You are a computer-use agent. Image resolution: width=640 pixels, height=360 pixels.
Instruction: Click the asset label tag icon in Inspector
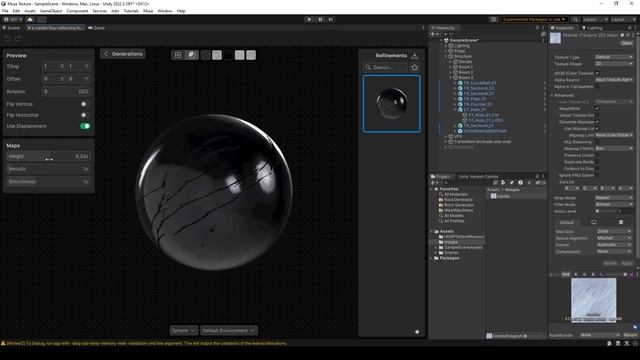click(635, 327)
